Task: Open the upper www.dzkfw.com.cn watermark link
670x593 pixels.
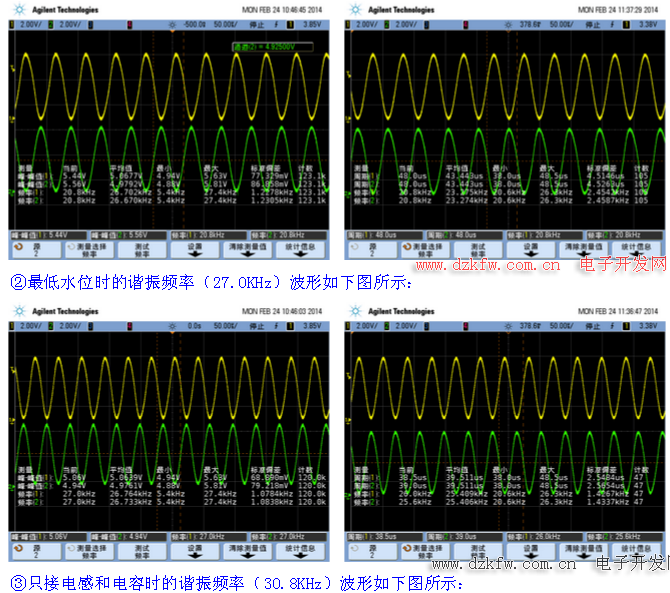Action: click(x=489, y=265)
